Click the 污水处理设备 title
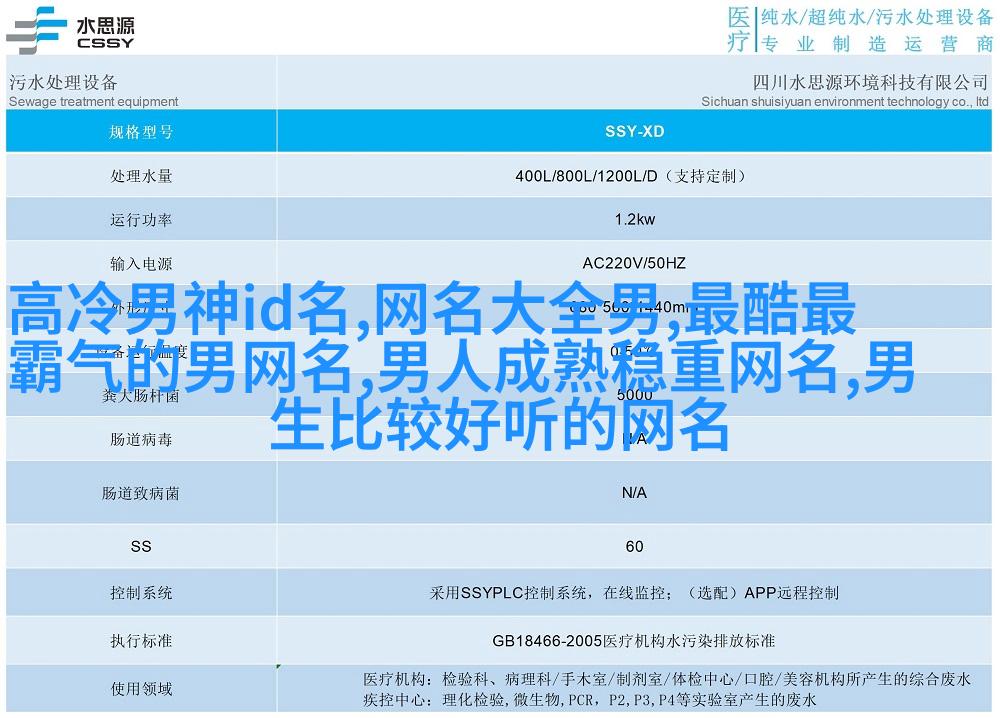1000x718 pixels. coord(63,82)
